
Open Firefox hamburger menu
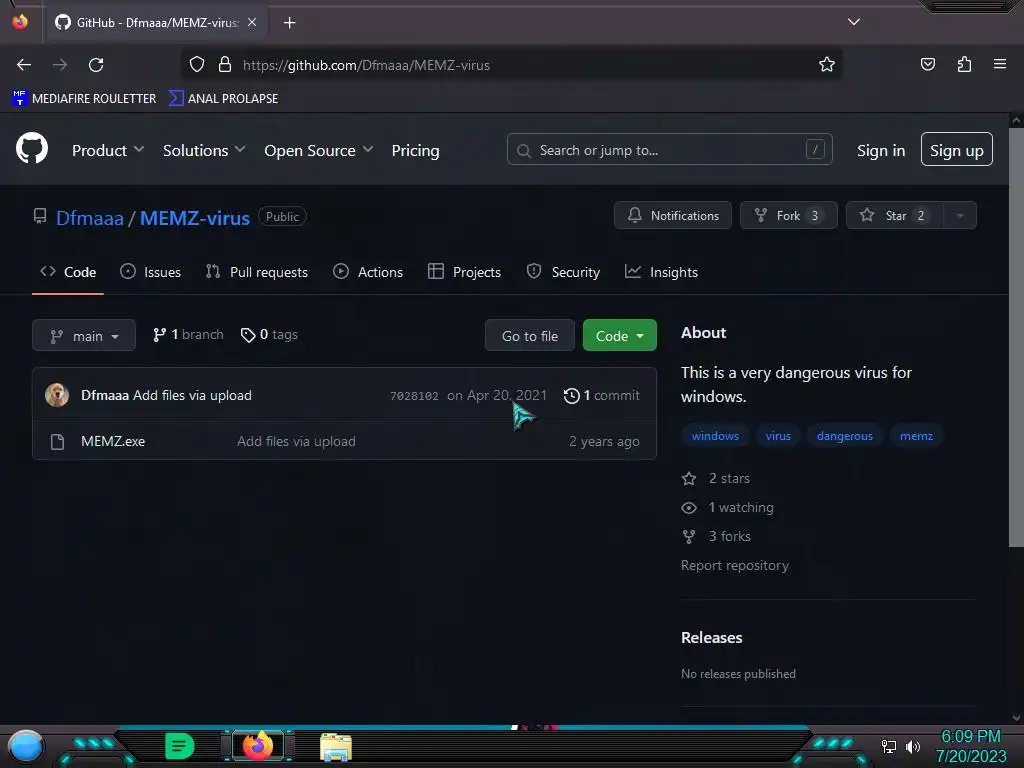click(1000, 64)
